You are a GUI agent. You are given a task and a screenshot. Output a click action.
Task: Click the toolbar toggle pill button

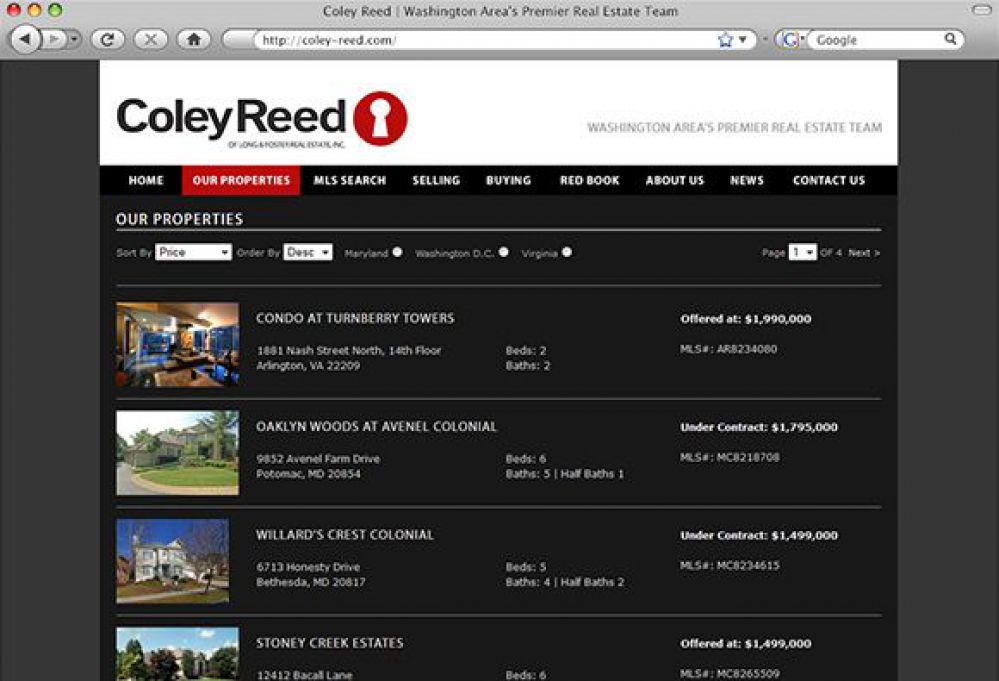[982, 10]
